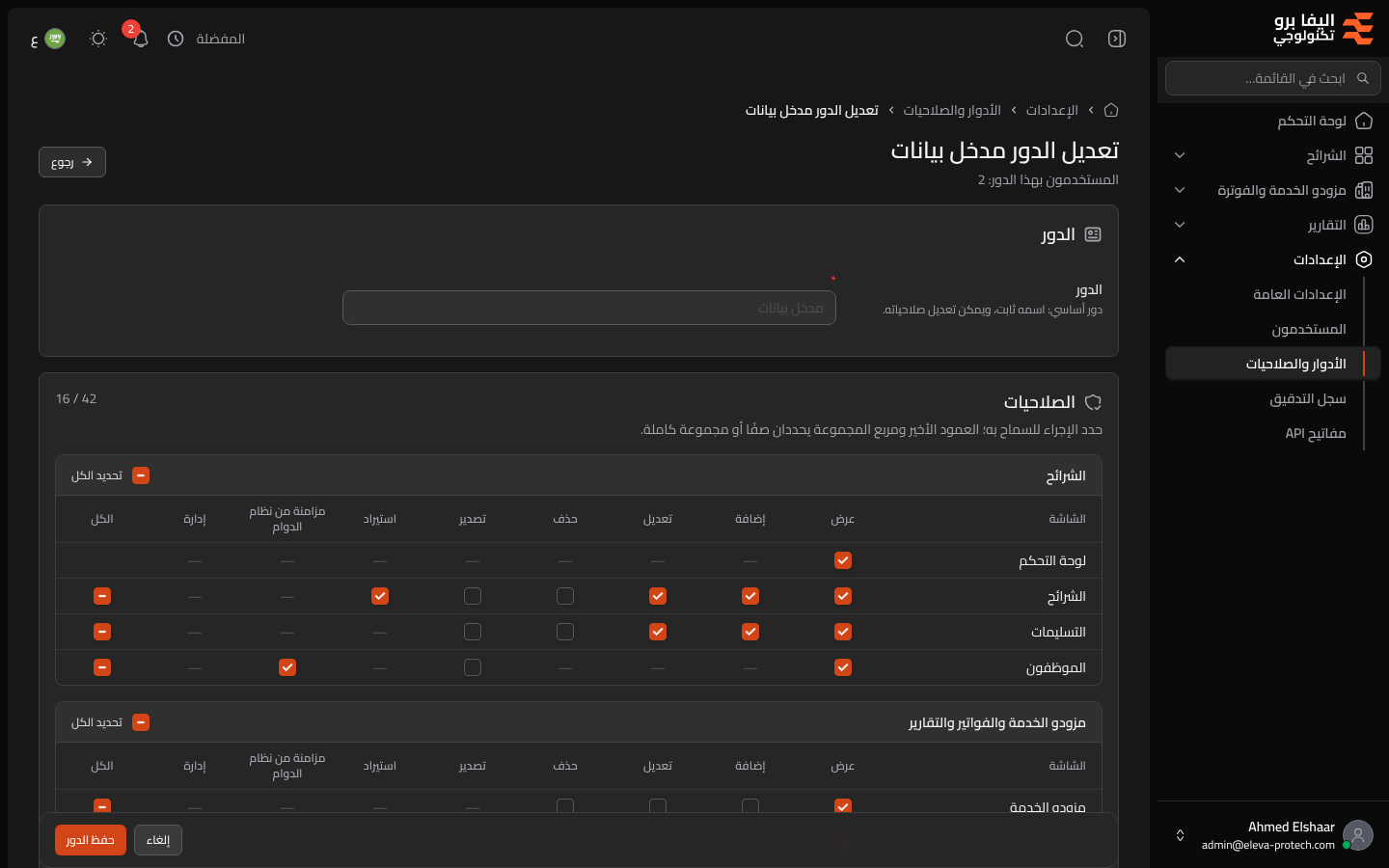Screen dimensions: 1389x868
Task: Click the notifications bell icon
Action: point(140,39)
